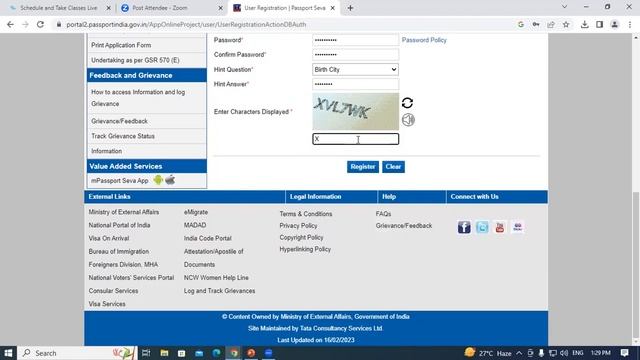Image resolution: width=640 pixels, height=360 pixels.
Task: Open the notification center icon
Action: click(x=624, y=353)
